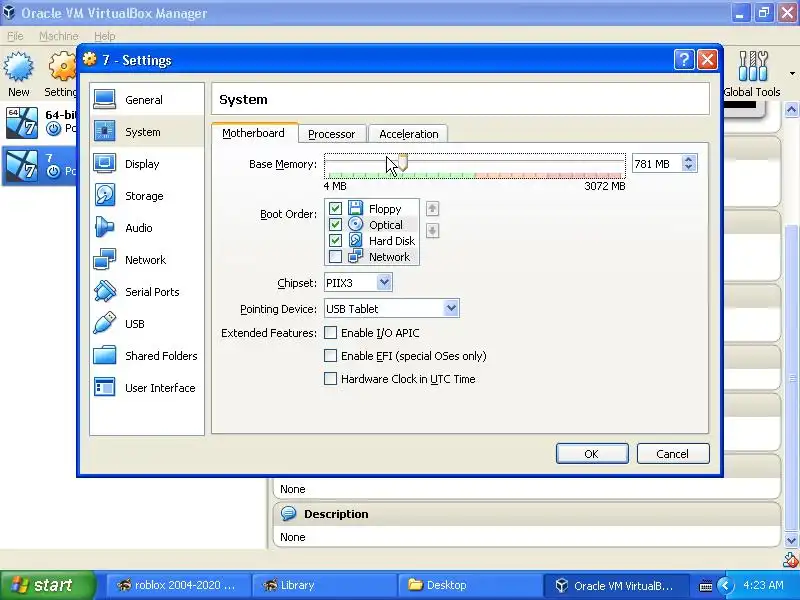
Task: Cancel the settings dialog
Action: point(673,454)
